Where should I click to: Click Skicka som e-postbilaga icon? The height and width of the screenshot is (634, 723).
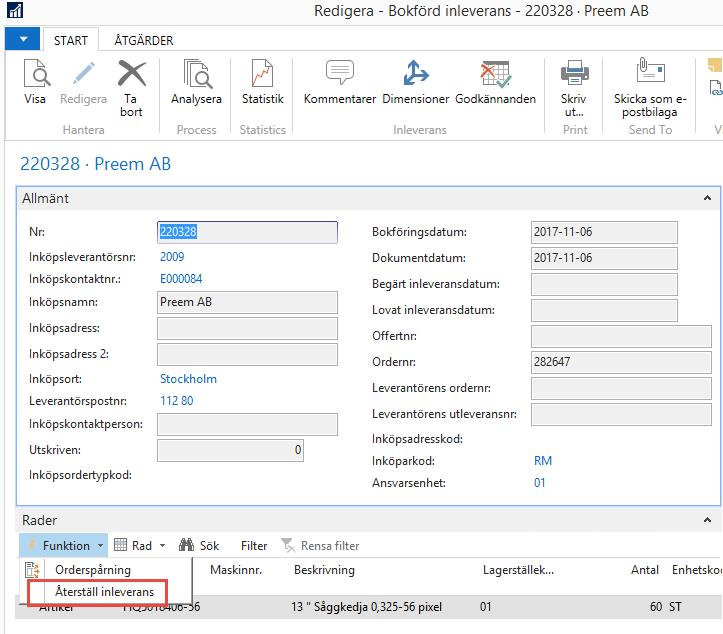650,70
